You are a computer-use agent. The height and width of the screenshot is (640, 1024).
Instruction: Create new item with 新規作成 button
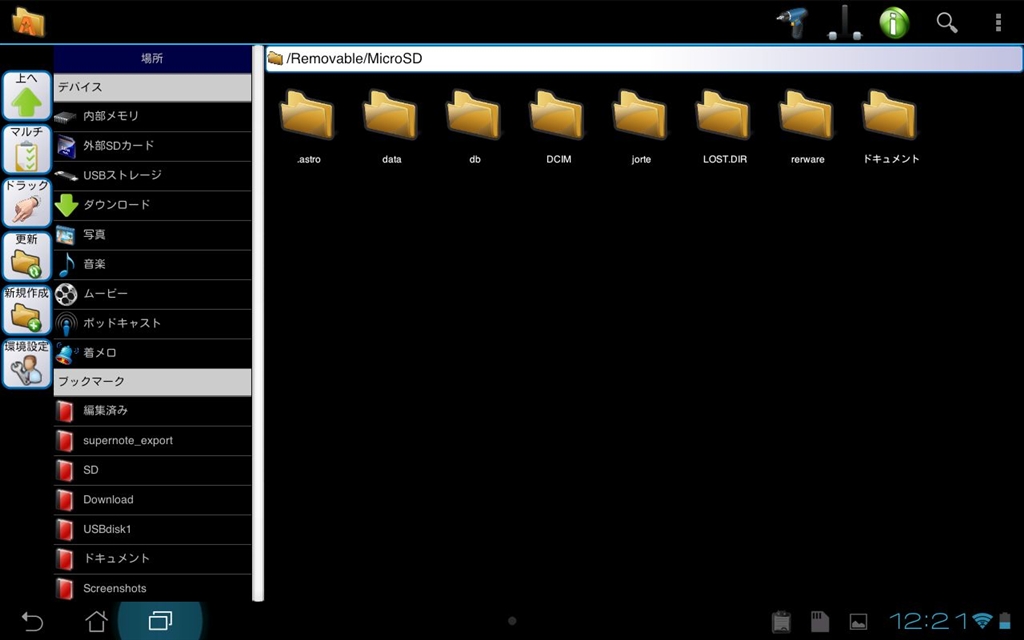coord(27,310)
